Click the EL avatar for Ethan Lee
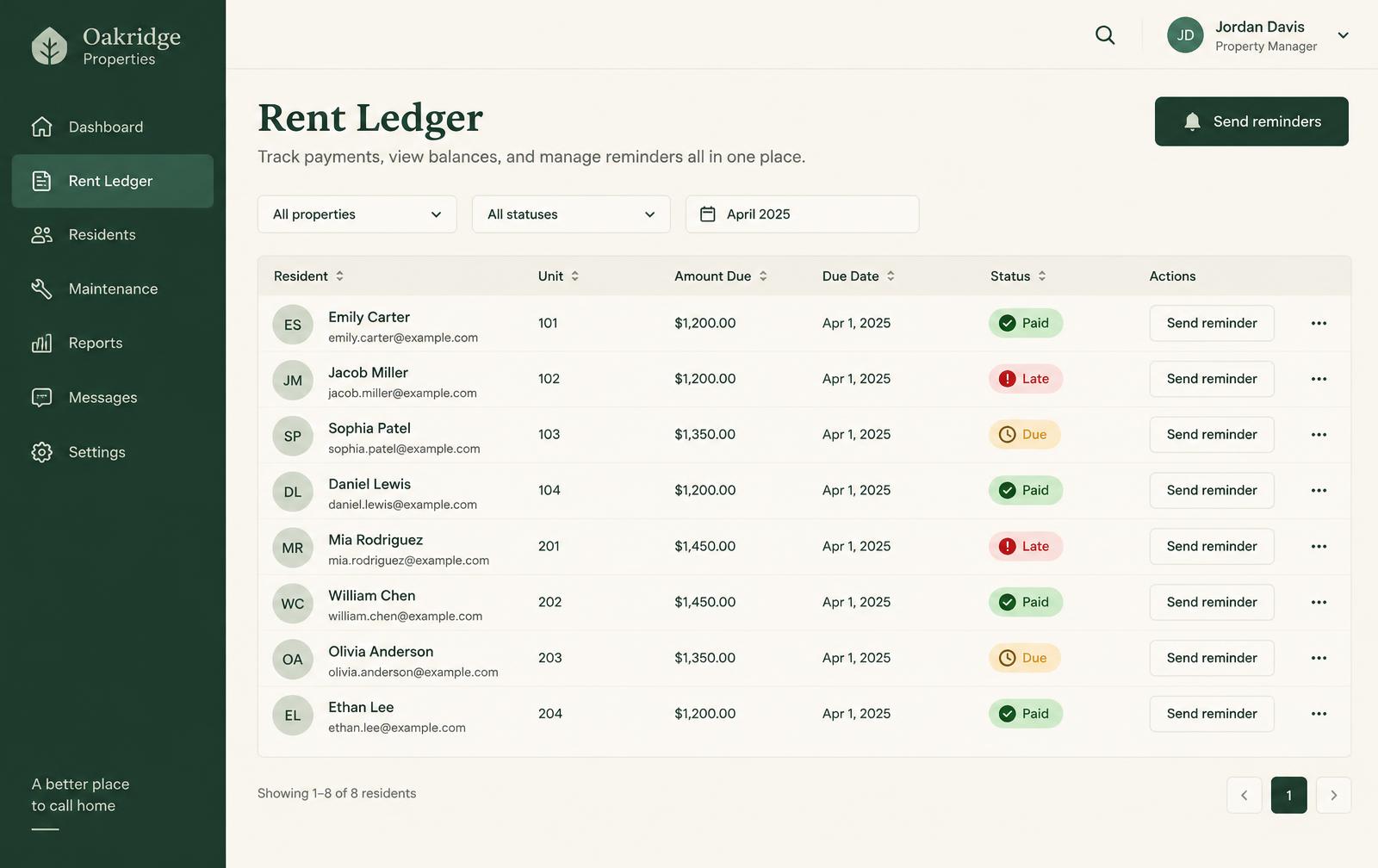 tap(293, 716)
